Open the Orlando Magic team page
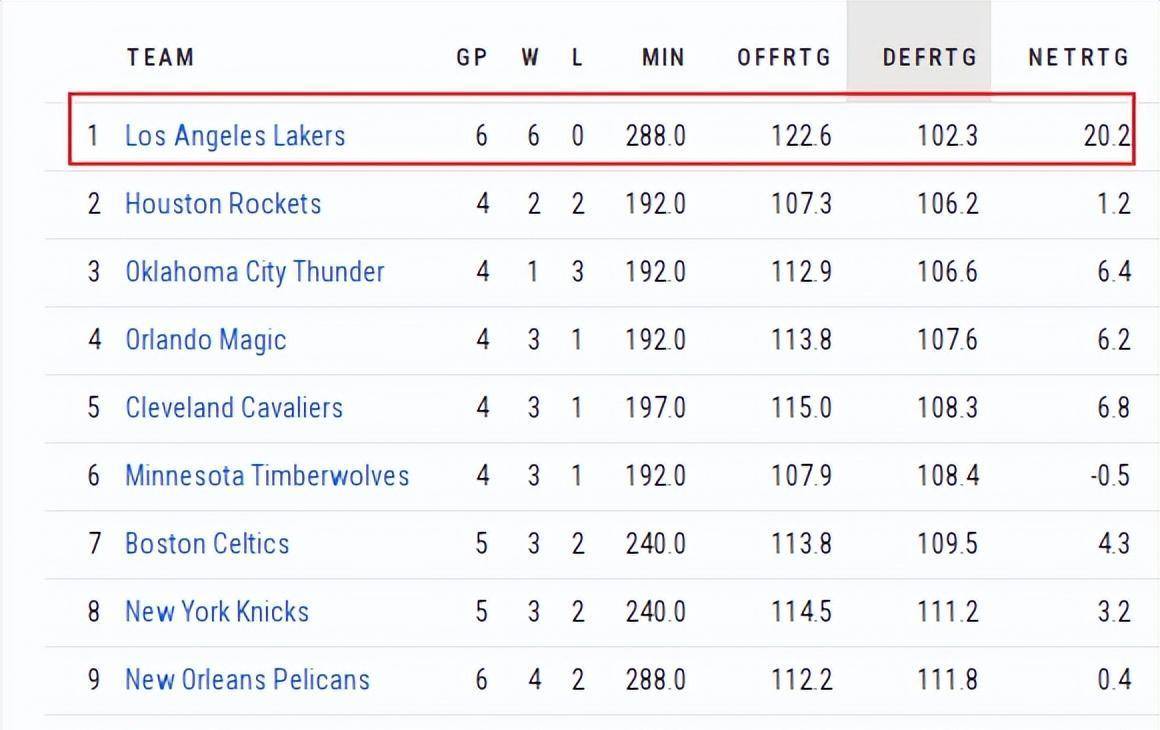Image resolution: width=1160 pixels, height=730 pixels. pos(205,340)
